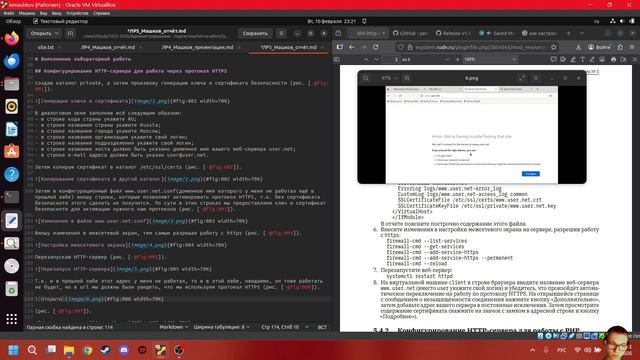Open PDF viewer more tools menu
This screenshot has width=640, height=360.
[x=634, y=60]
